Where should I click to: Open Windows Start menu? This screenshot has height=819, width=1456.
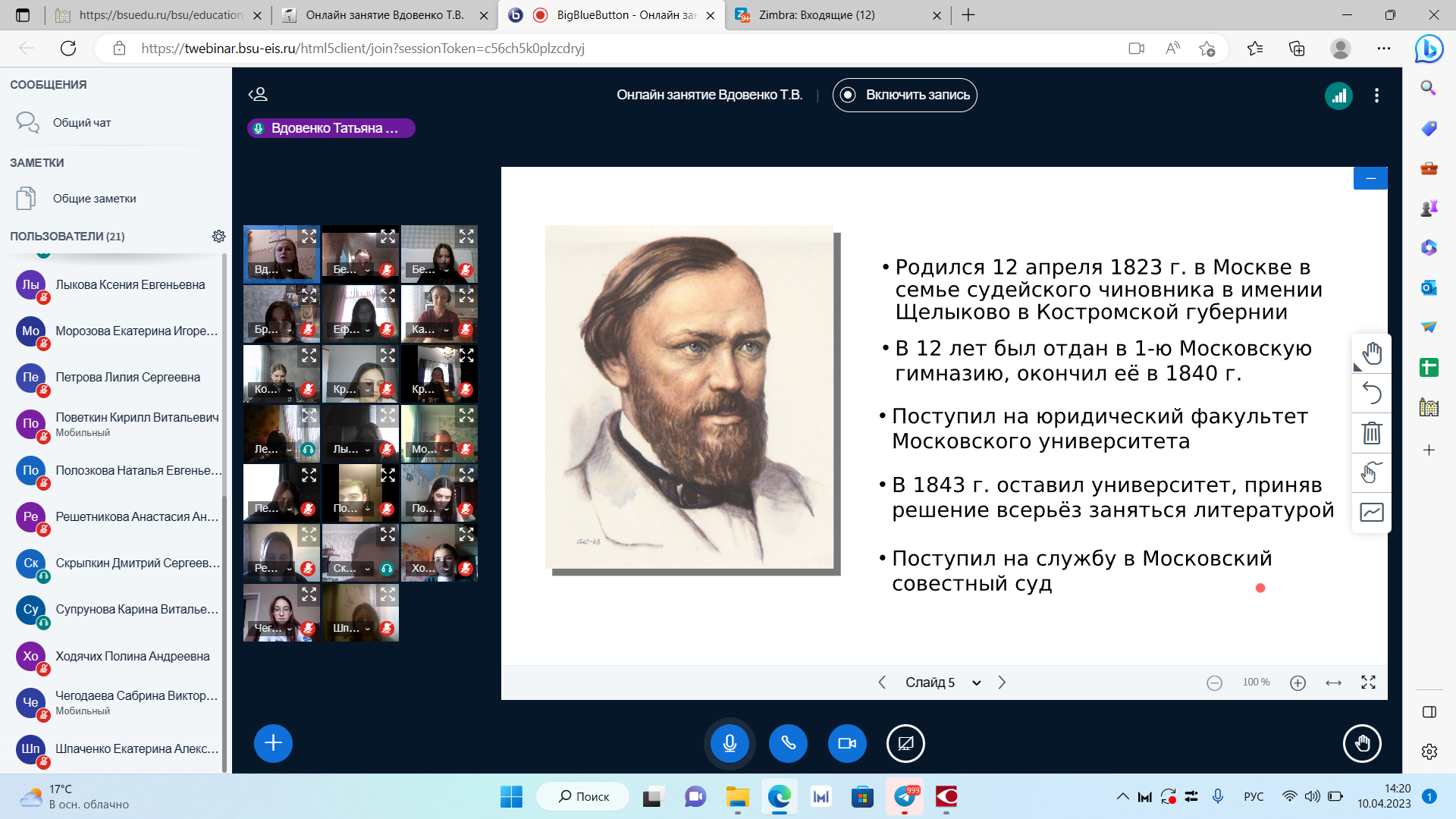click(x=511, y=797)
